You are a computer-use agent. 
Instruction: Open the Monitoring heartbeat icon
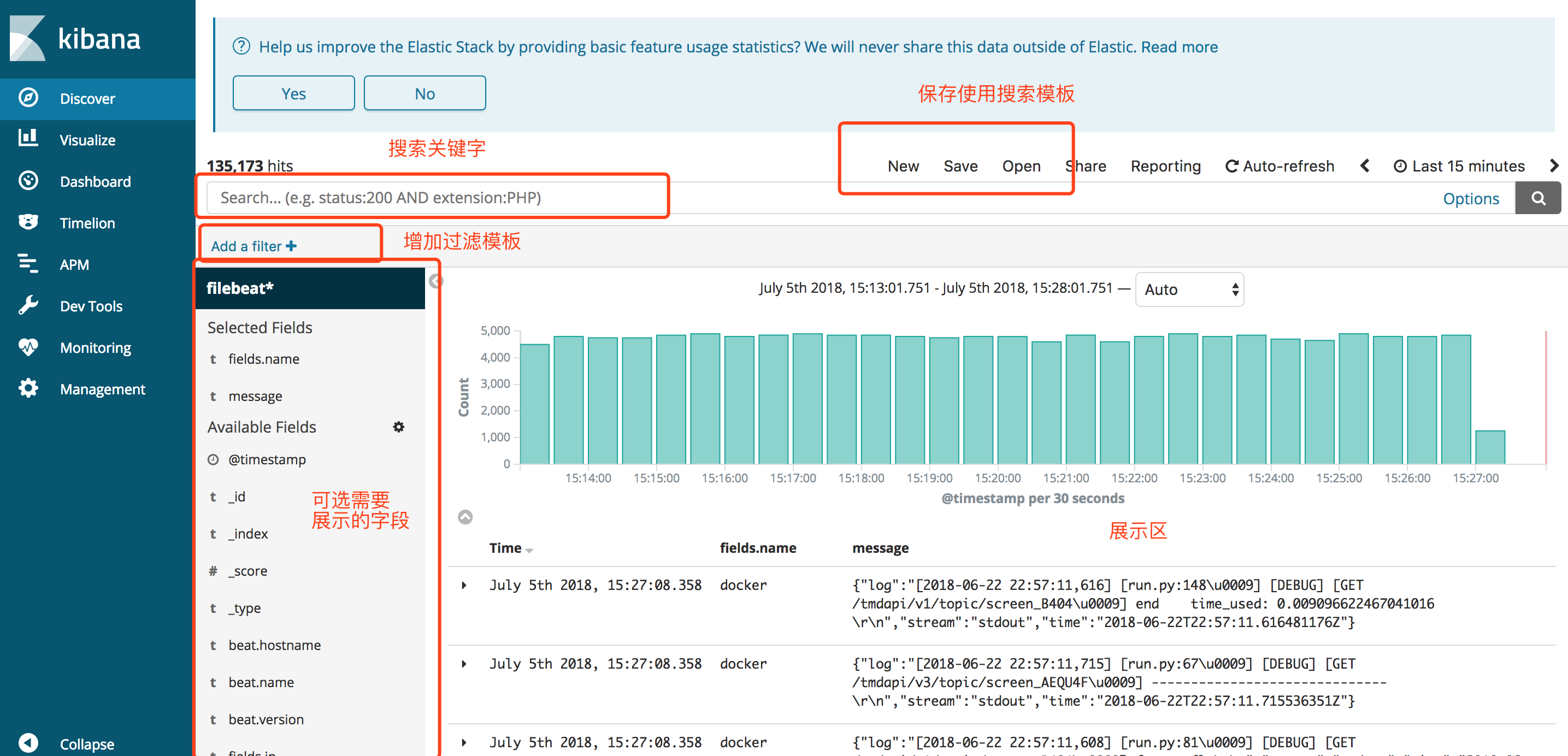point(28,347)
